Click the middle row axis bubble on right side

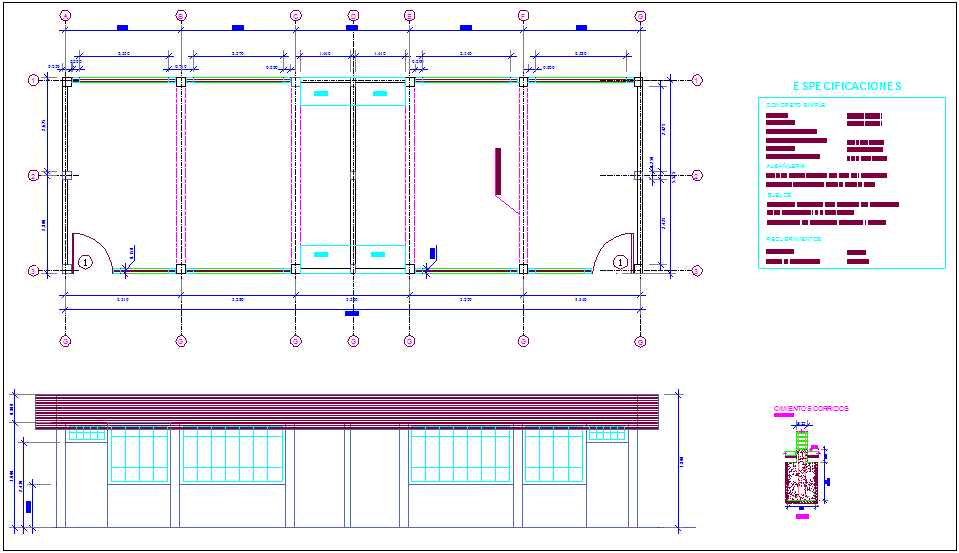[697, 175]
